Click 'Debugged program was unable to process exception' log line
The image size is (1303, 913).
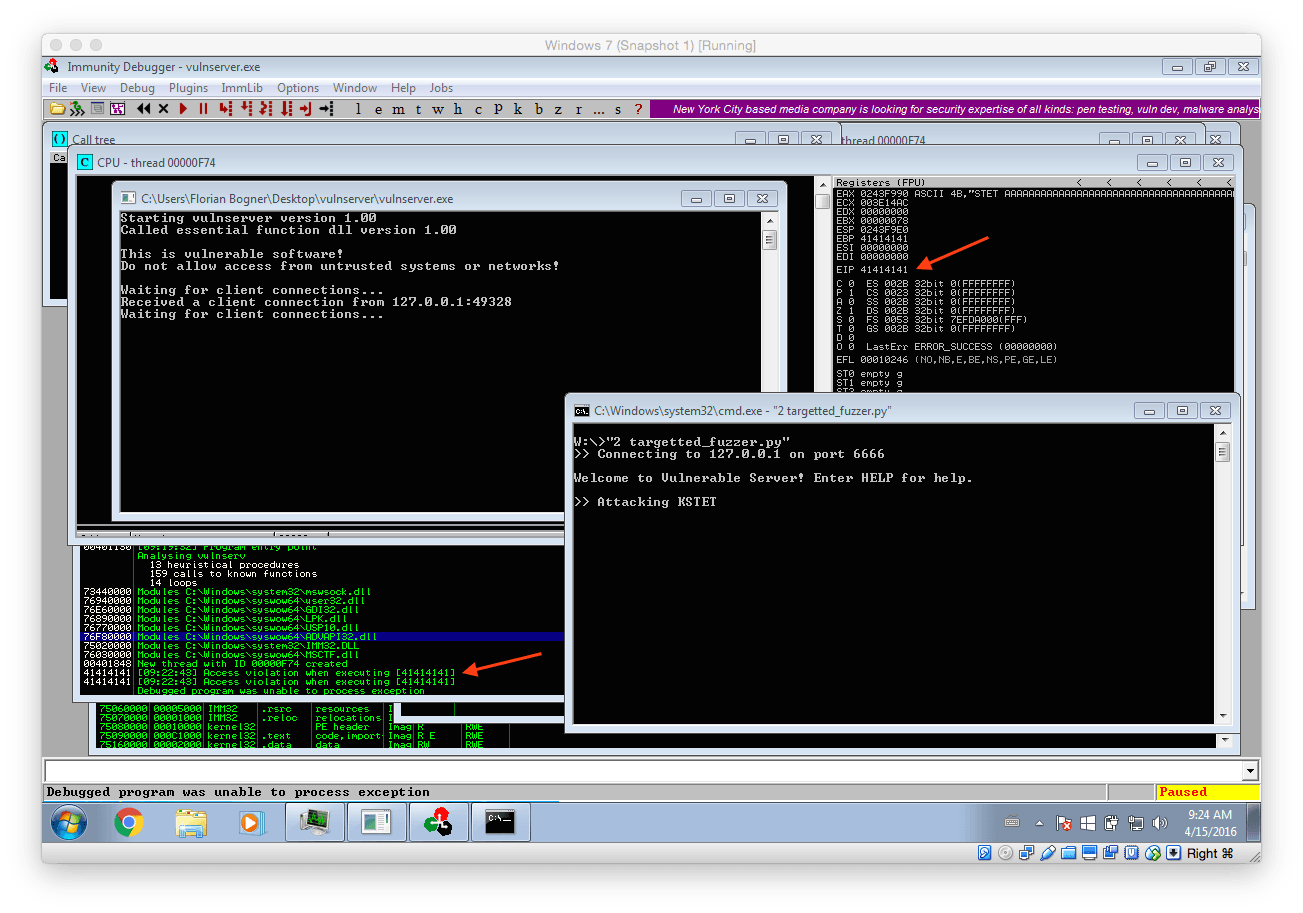280,690
